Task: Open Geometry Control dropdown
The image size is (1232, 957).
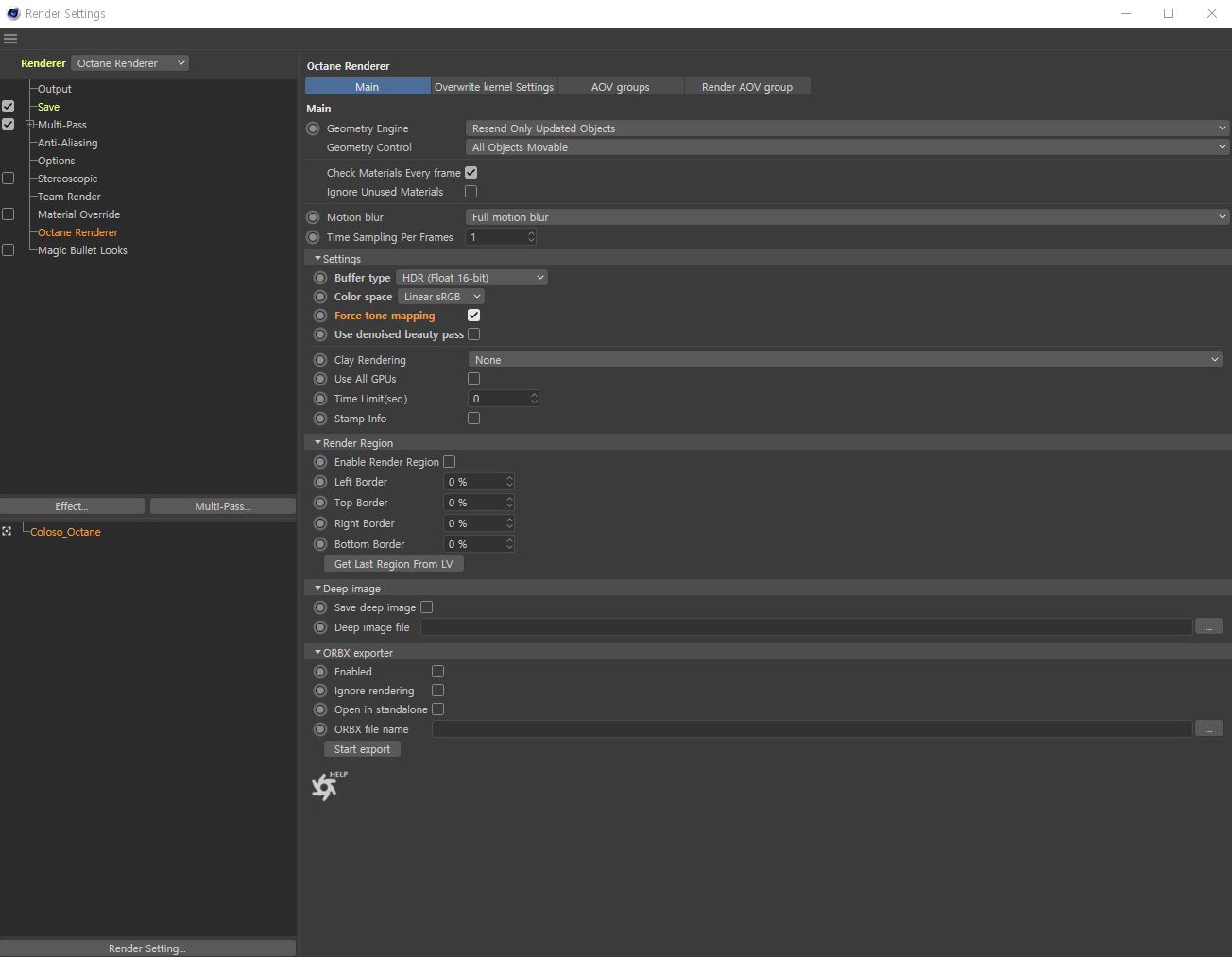Action: (x=847, y=147)
